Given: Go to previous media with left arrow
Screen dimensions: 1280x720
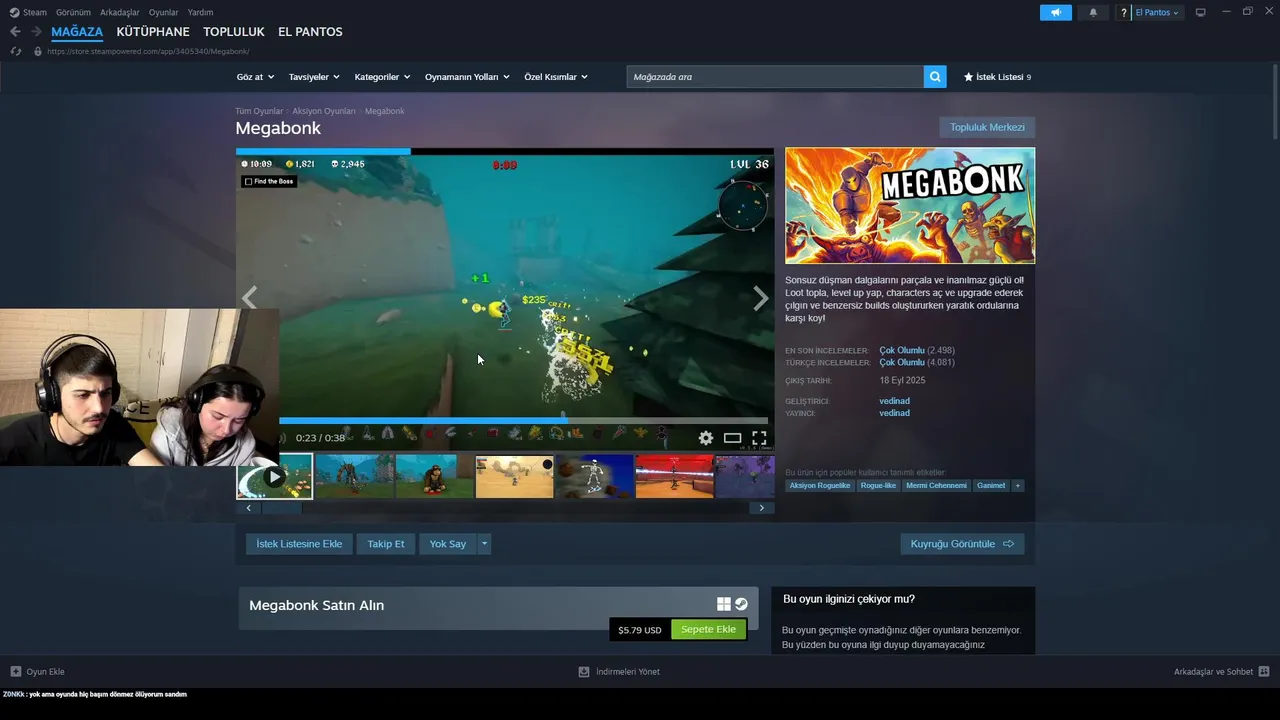Looking at the screenshot, I should click(249, 298).
